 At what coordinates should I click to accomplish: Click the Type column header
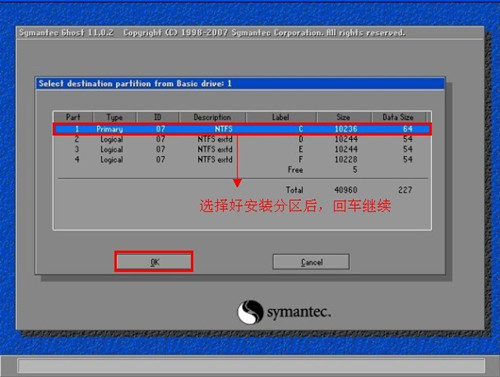[x=114, y=117]
